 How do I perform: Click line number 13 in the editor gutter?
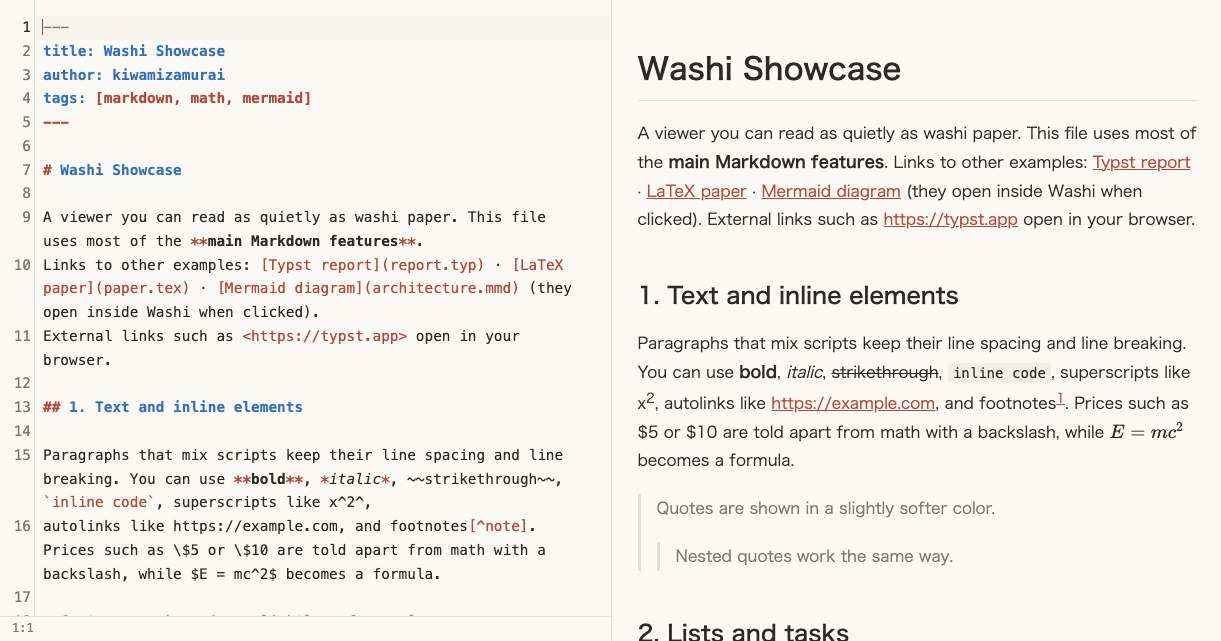(x=22, y=407)
